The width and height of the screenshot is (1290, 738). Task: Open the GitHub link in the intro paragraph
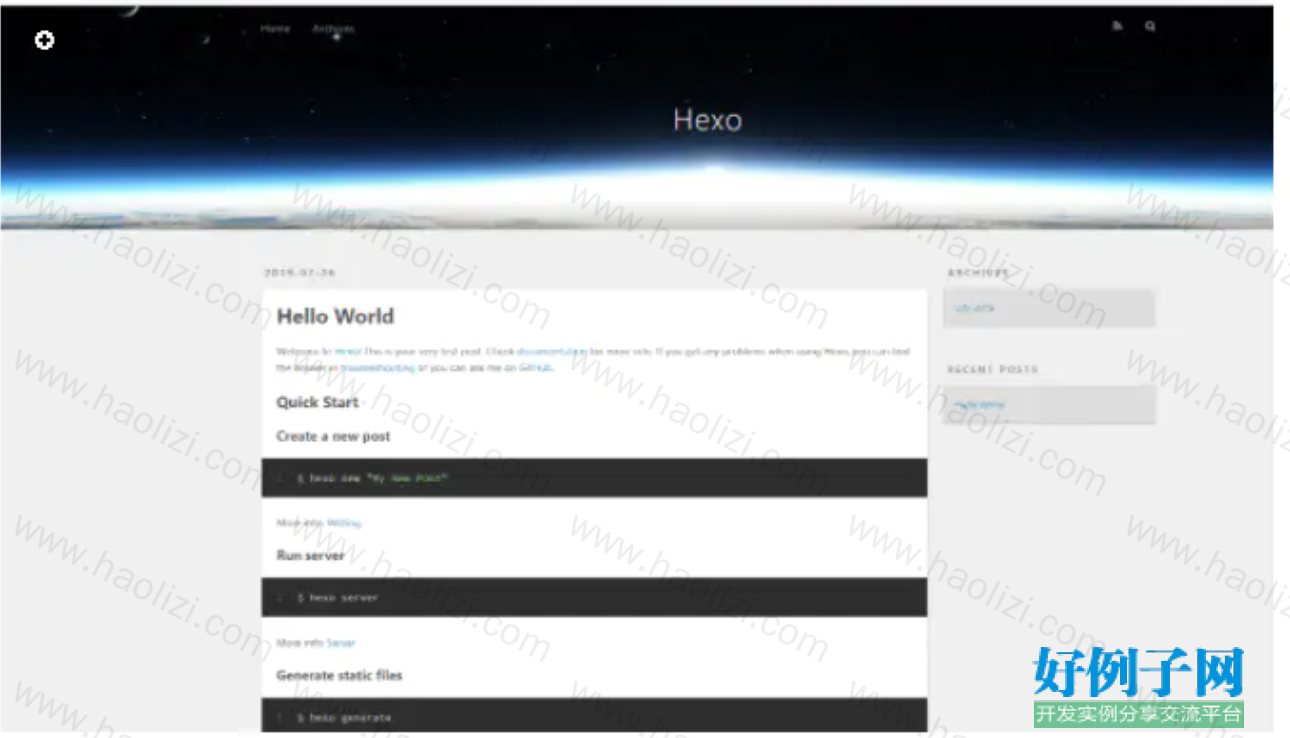[535, 368]
